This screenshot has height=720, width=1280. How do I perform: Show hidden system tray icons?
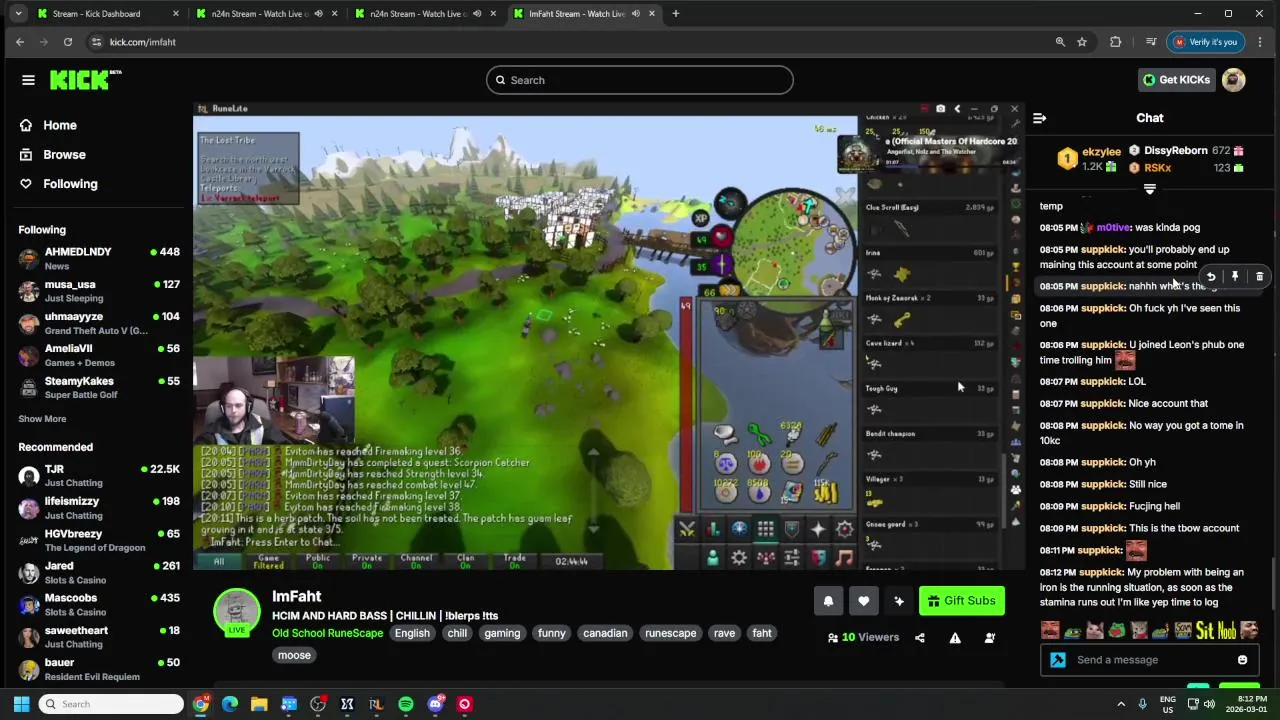[1121, 704]
